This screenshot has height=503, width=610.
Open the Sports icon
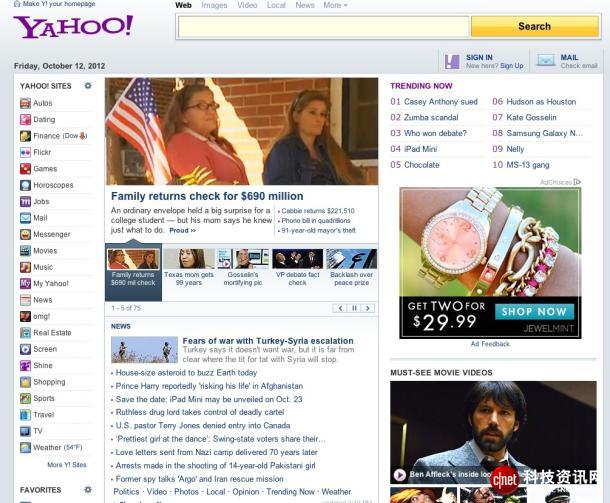point(25,398)
